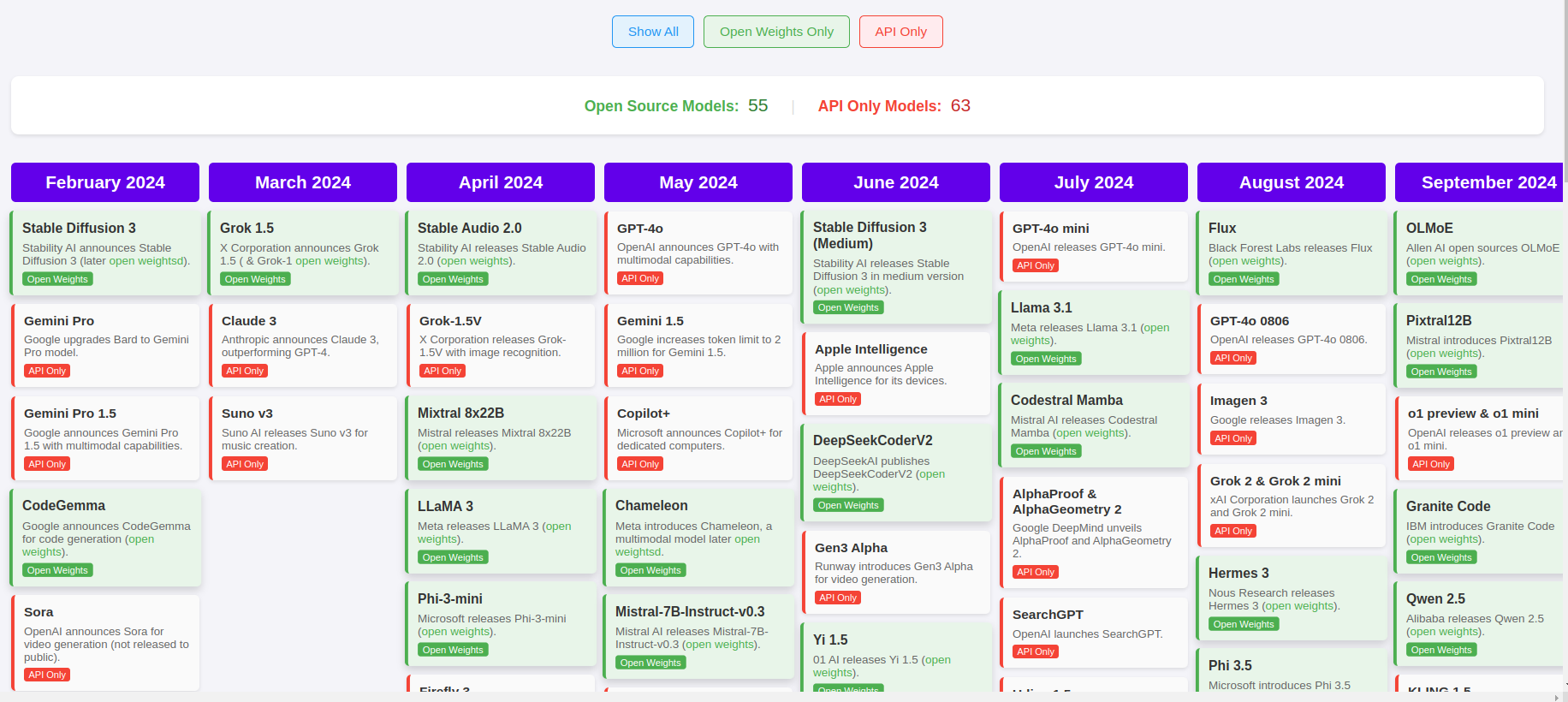1568x702 pixels.
Task: Click the vertical scrollbar on the right edge
Action: click(1565, 91)
